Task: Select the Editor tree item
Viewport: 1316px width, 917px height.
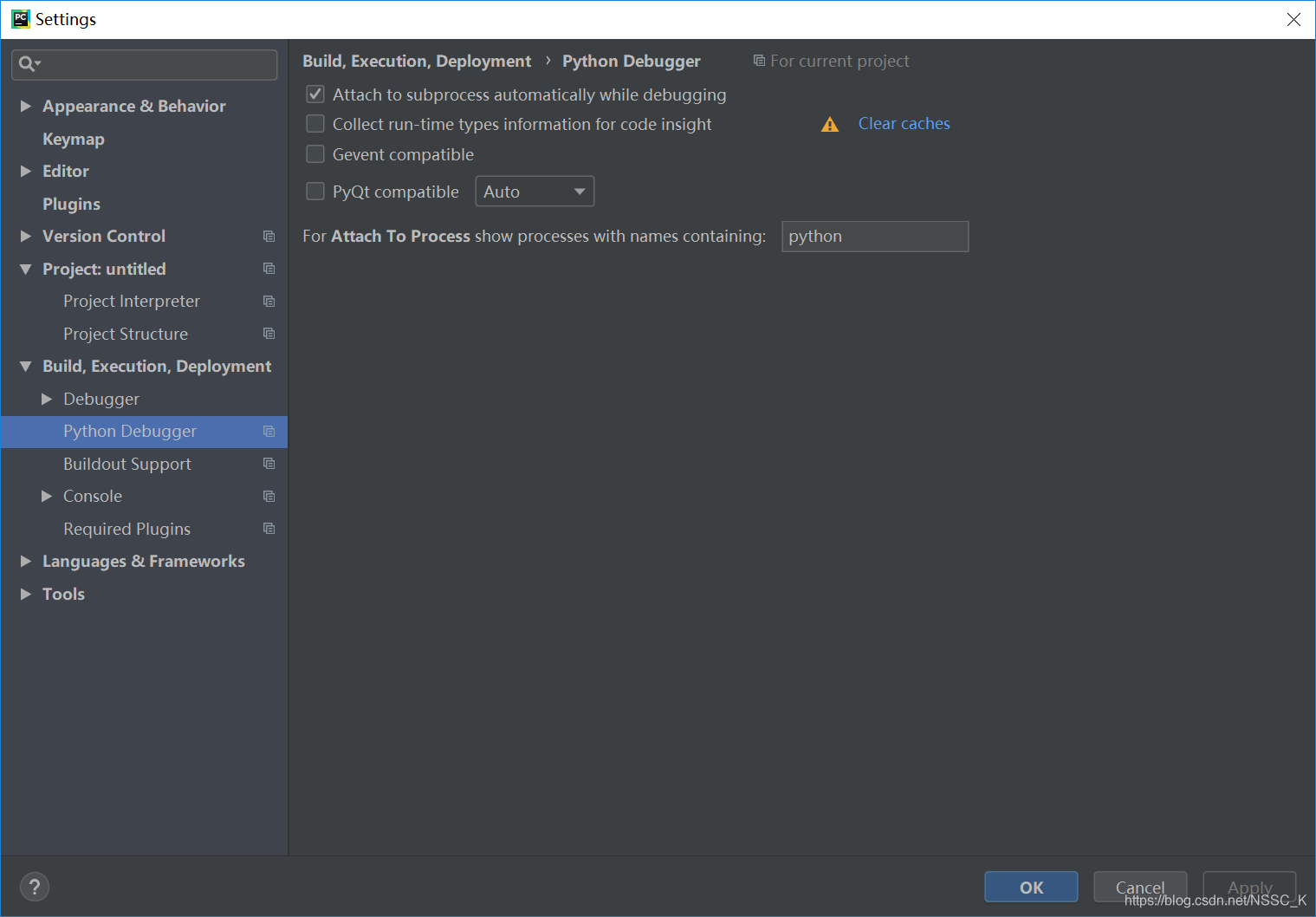Action: 66,172
